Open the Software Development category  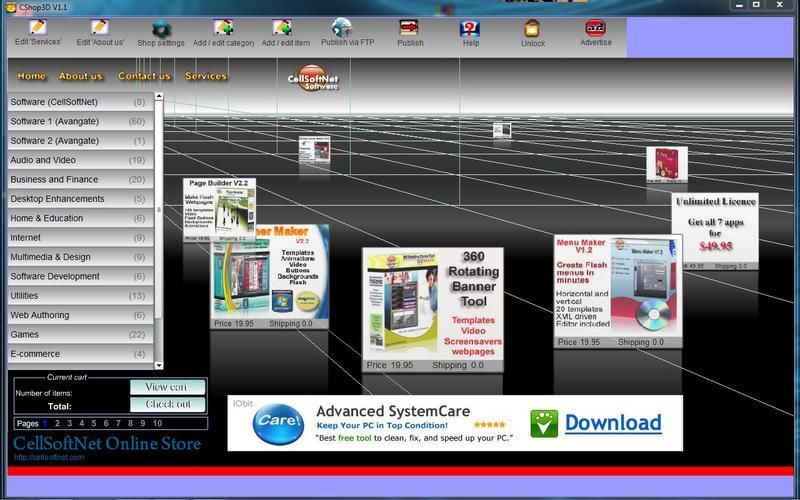coord(81,277)
